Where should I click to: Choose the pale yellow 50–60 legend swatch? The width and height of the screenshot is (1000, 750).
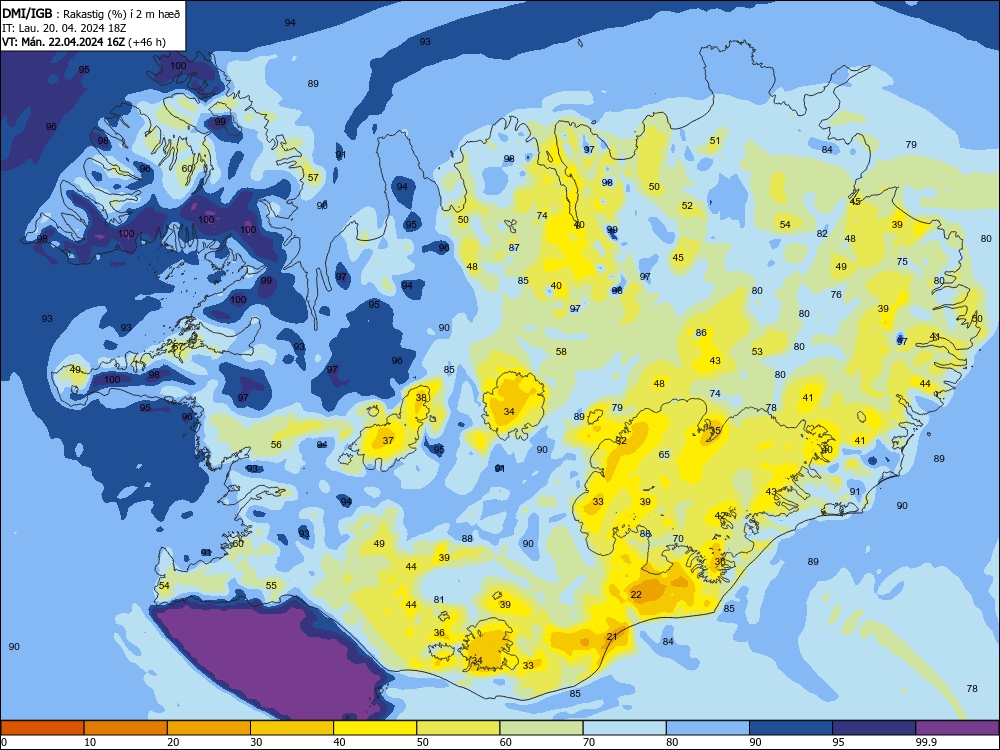click(458, 728)
